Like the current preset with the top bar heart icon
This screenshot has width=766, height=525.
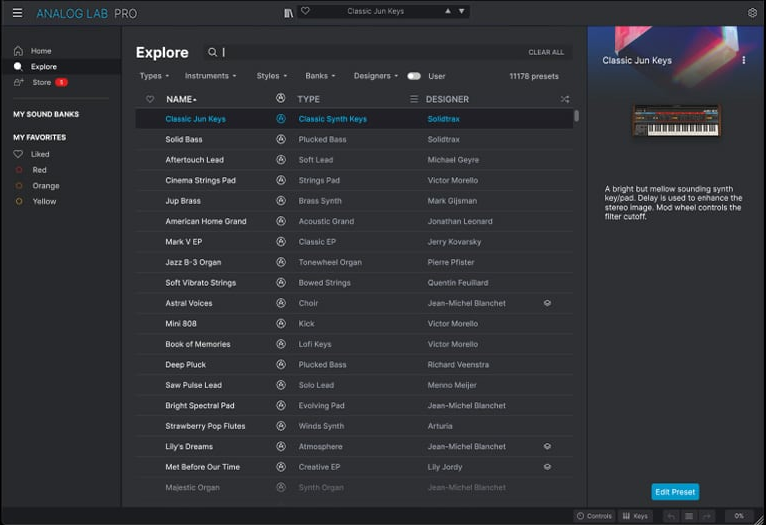[305, 11]
